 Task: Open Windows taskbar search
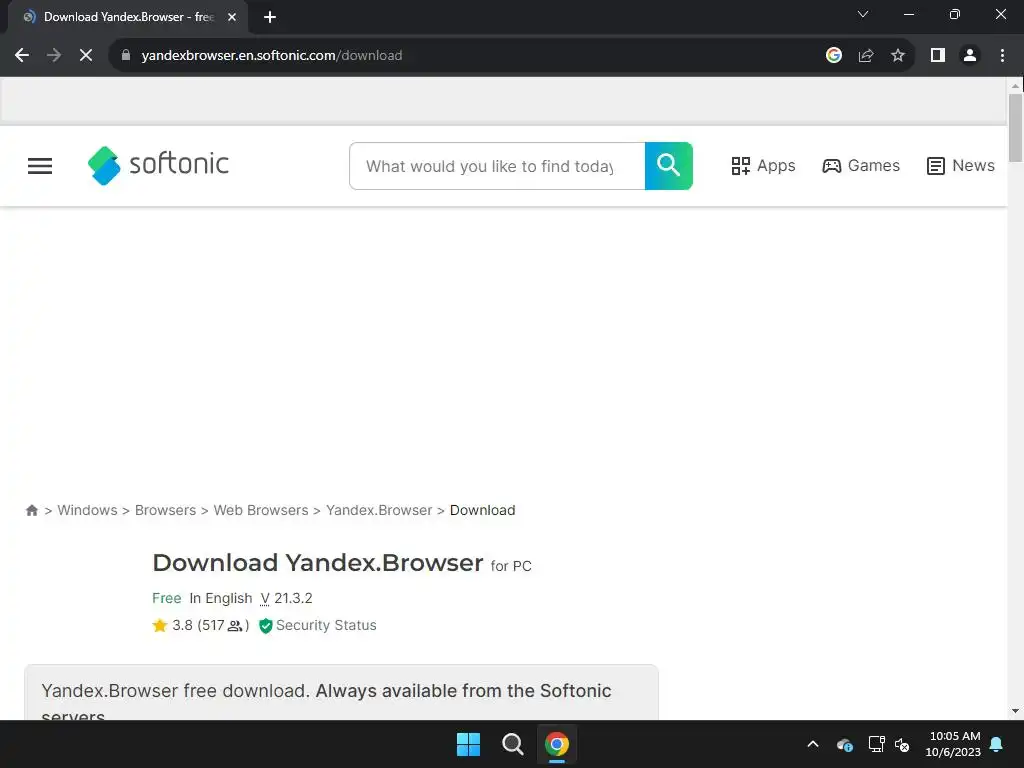pyautogui.click(x=513, y=744)
